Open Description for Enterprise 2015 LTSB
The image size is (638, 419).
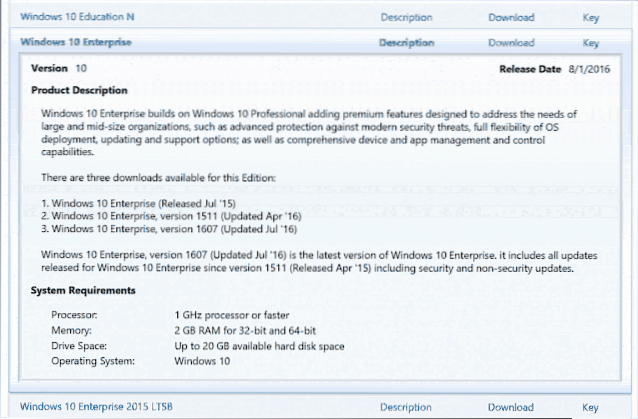pyautogui.click(x=406, y=407)
